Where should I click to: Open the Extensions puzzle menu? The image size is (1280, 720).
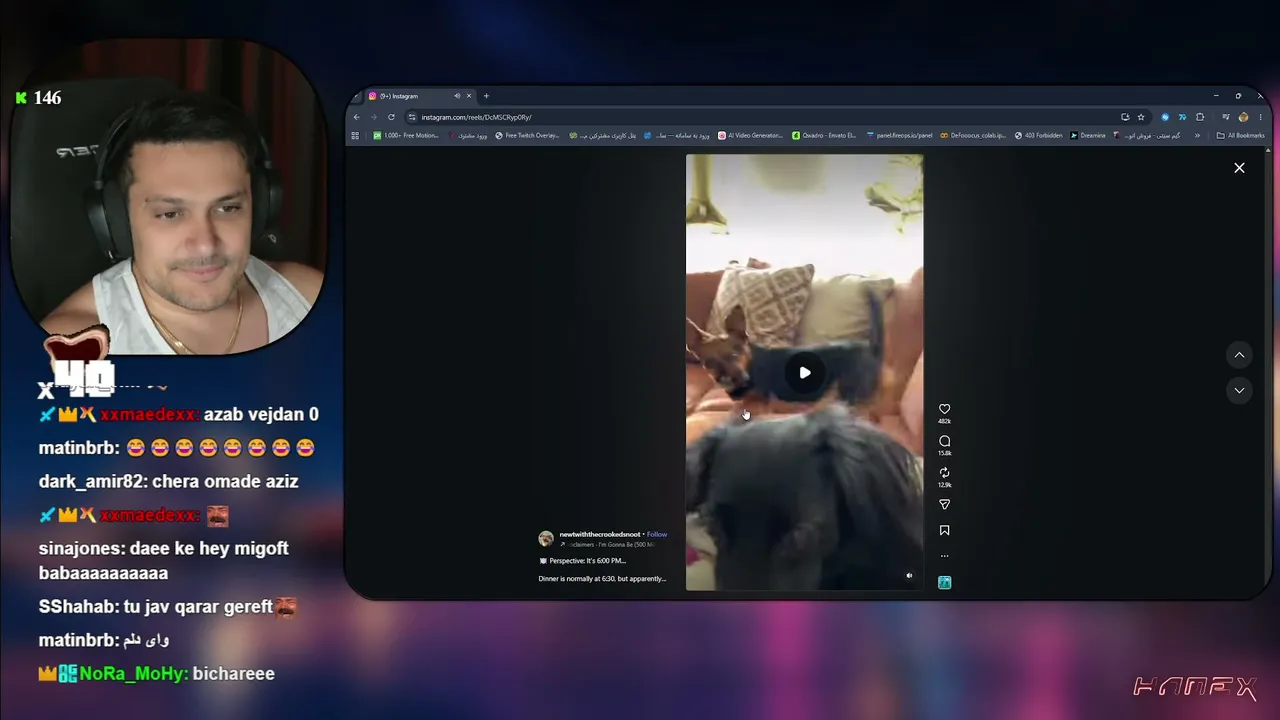[x=1200, y=117]
